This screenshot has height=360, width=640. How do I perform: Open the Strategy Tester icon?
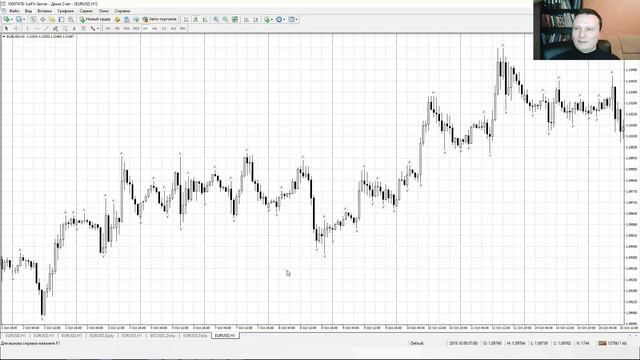click(x=71, y=19)
